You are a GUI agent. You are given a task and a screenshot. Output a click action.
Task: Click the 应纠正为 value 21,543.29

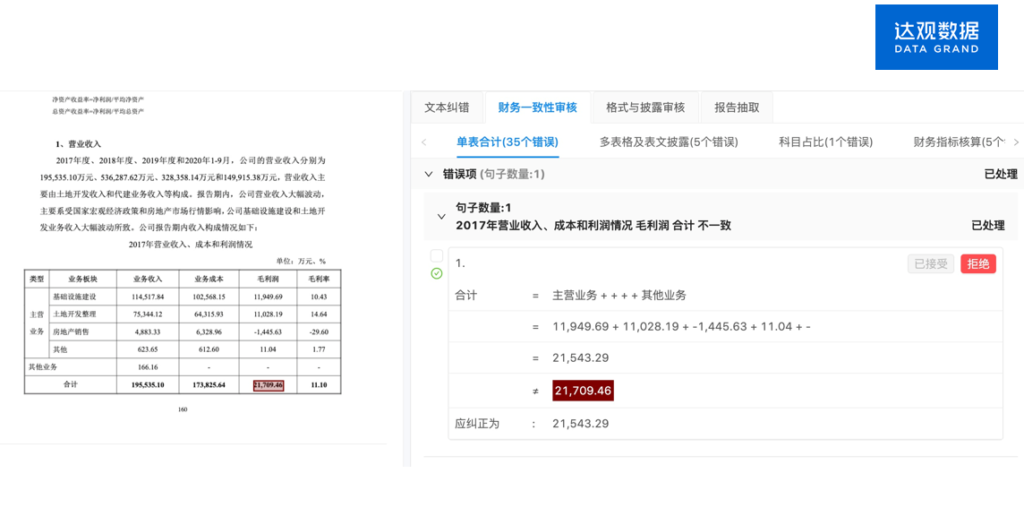(581, 423)
